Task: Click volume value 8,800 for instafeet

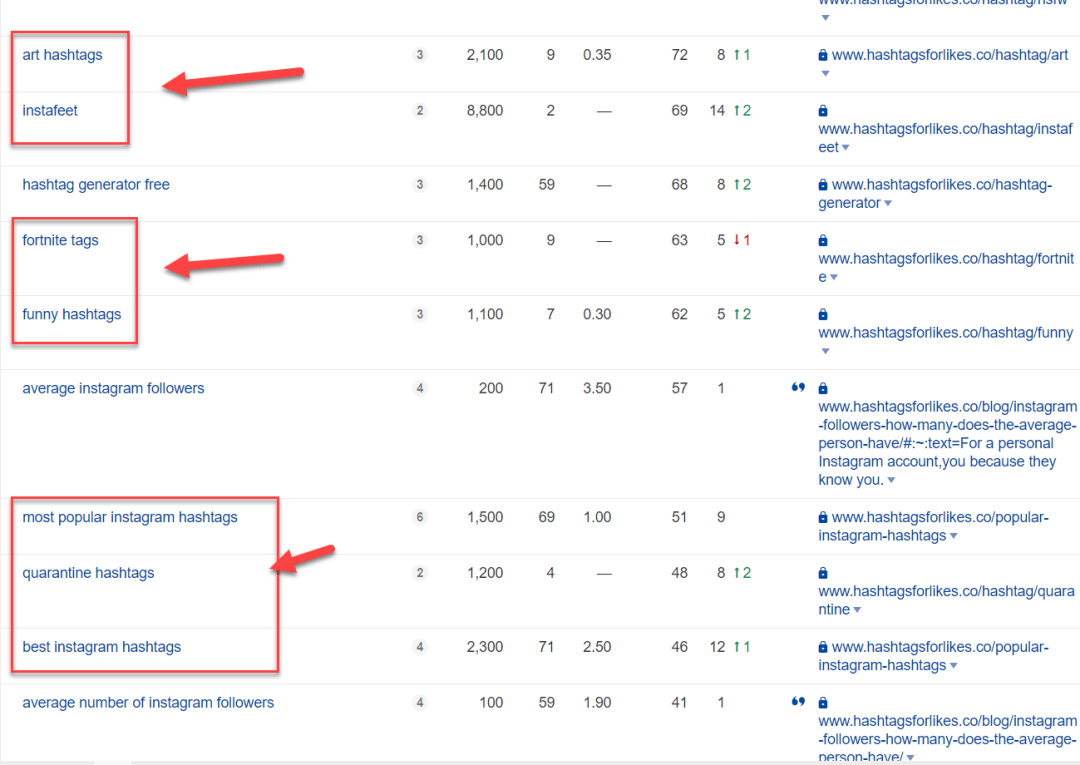Action: 485,111
